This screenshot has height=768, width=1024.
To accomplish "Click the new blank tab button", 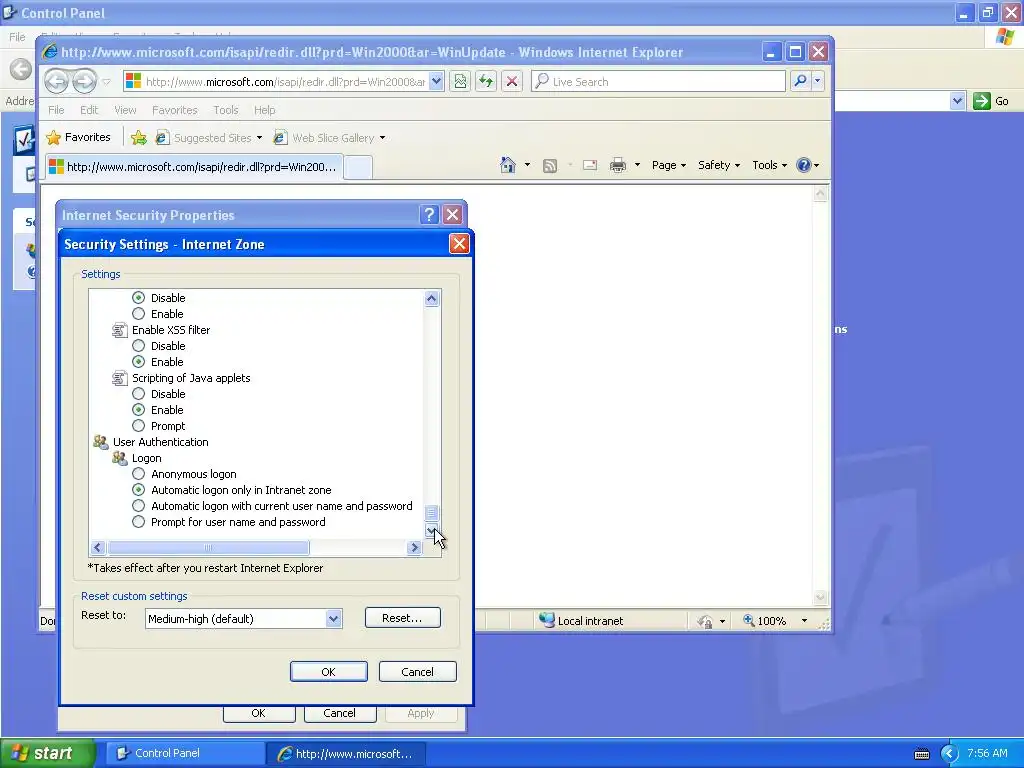I will click(x=358, y=167).
